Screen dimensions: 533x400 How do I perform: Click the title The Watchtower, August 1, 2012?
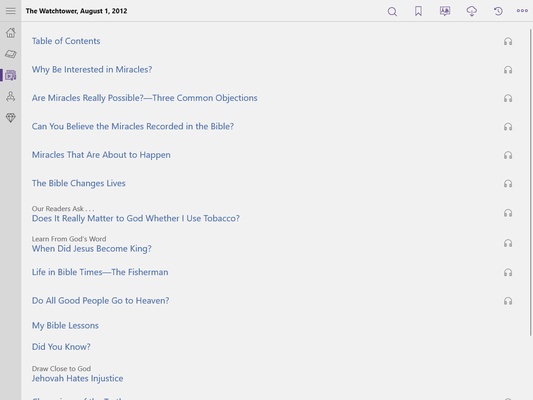76,11
